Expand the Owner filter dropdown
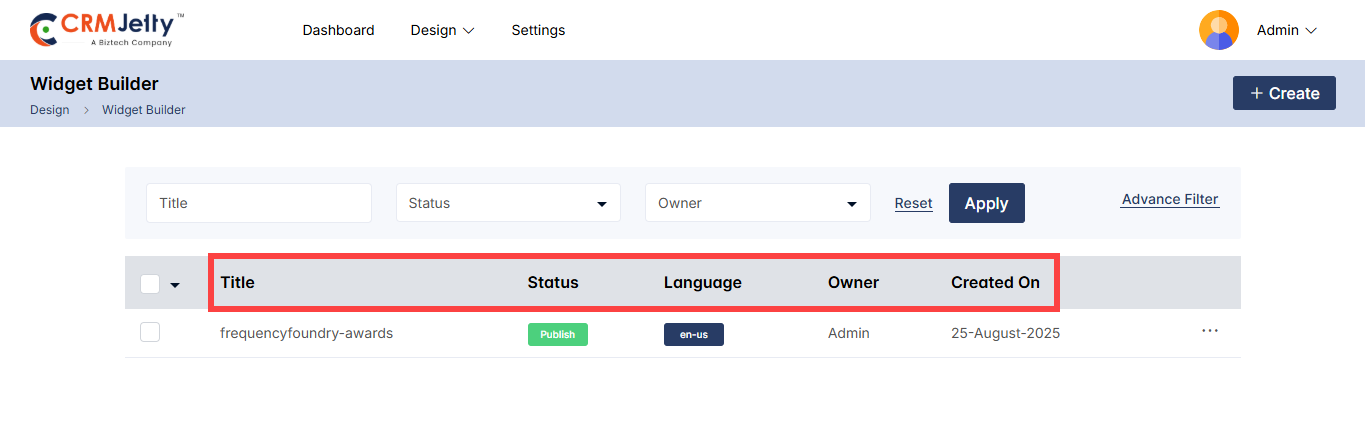 point(757,203)
